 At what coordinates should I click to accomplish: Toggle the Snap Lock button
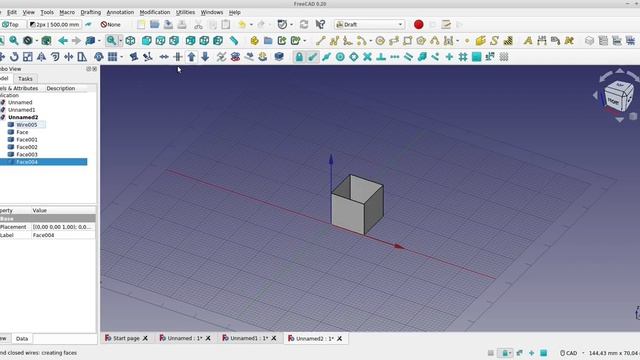click(x=299, y=57)
